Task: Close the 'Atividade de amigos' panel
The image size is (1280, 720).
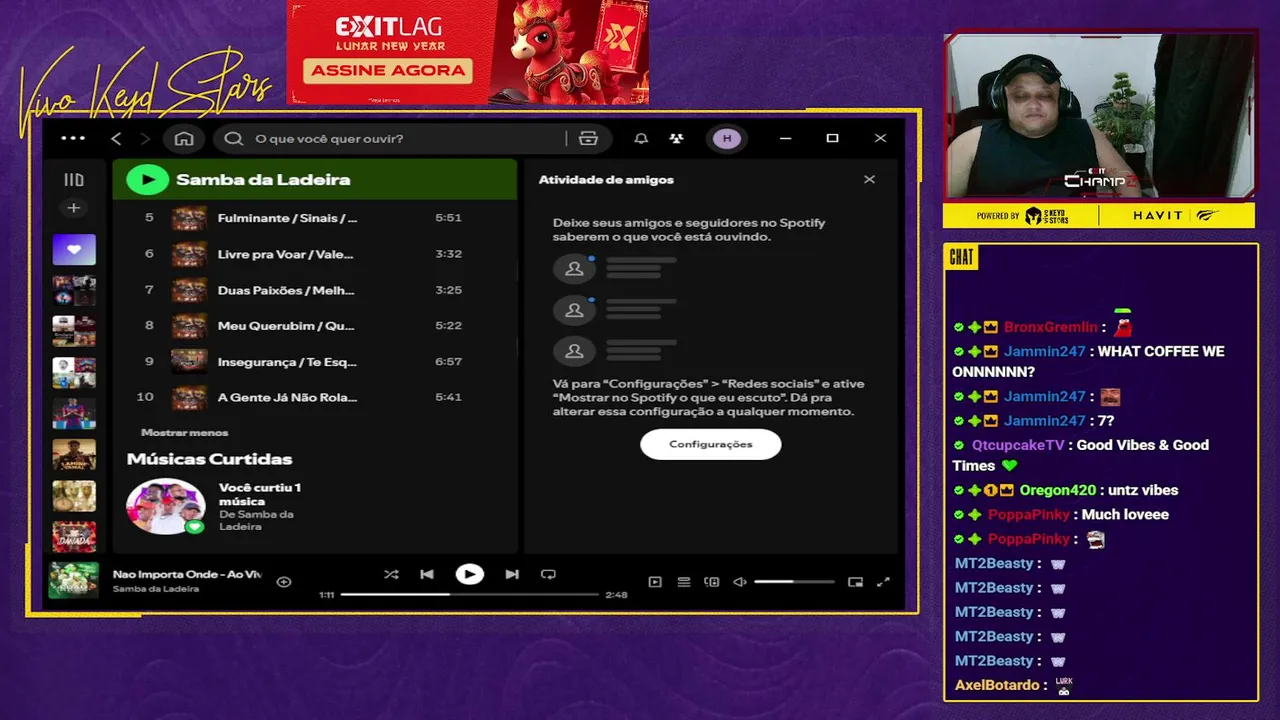Action: [x=869, y=180]
